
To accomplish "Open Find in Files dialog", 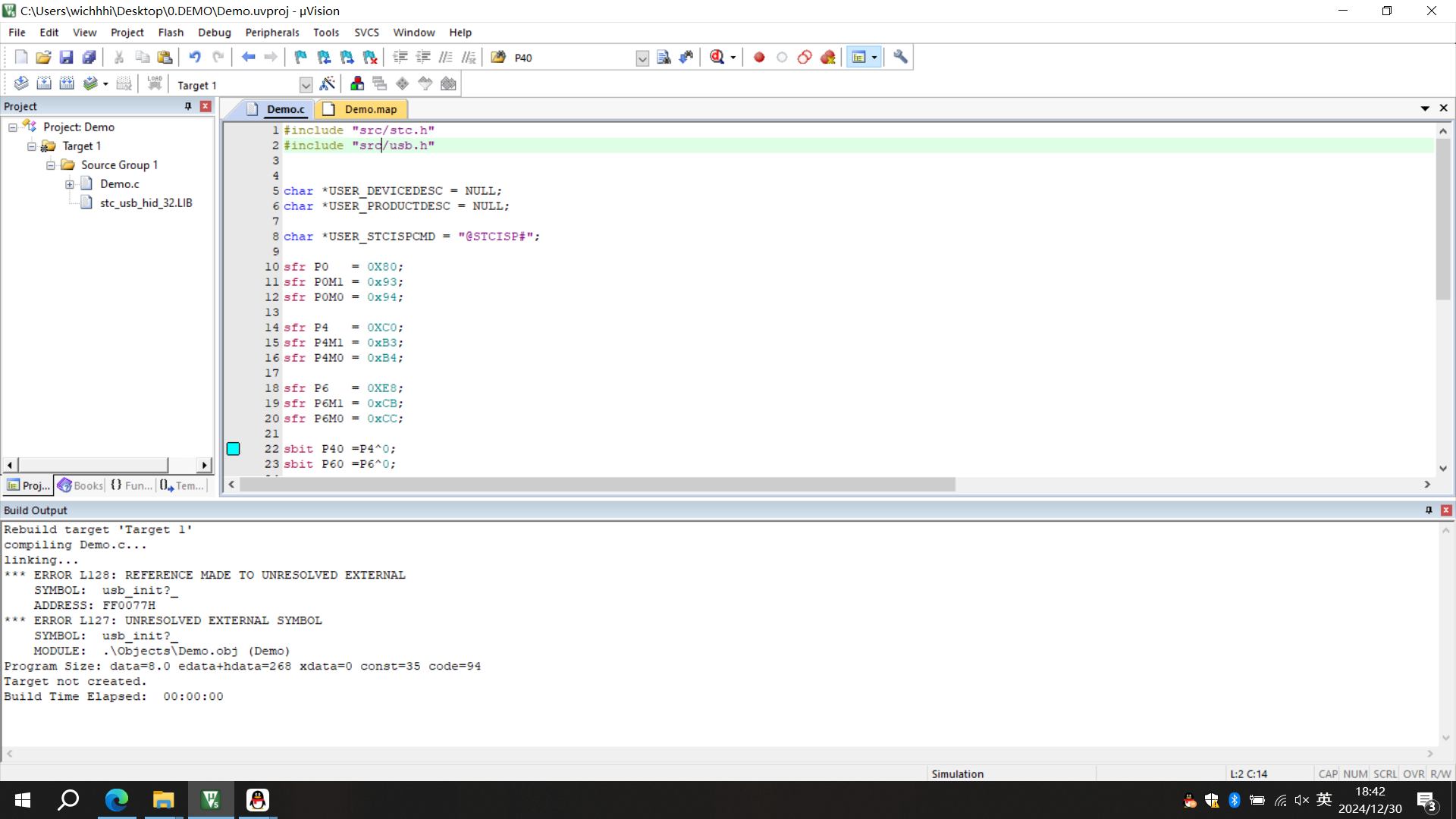I will [x=498, y=57].
